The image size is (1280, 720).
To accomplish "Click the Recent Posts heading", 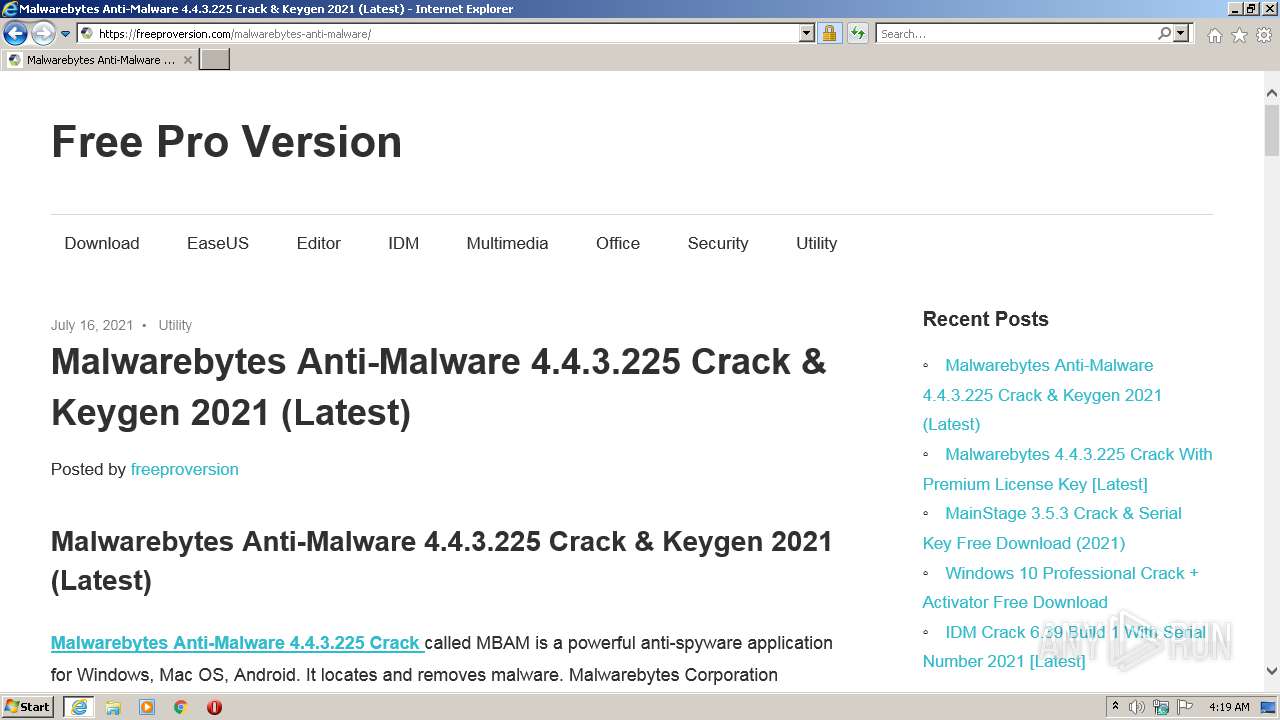I will [x=986, y=319].
